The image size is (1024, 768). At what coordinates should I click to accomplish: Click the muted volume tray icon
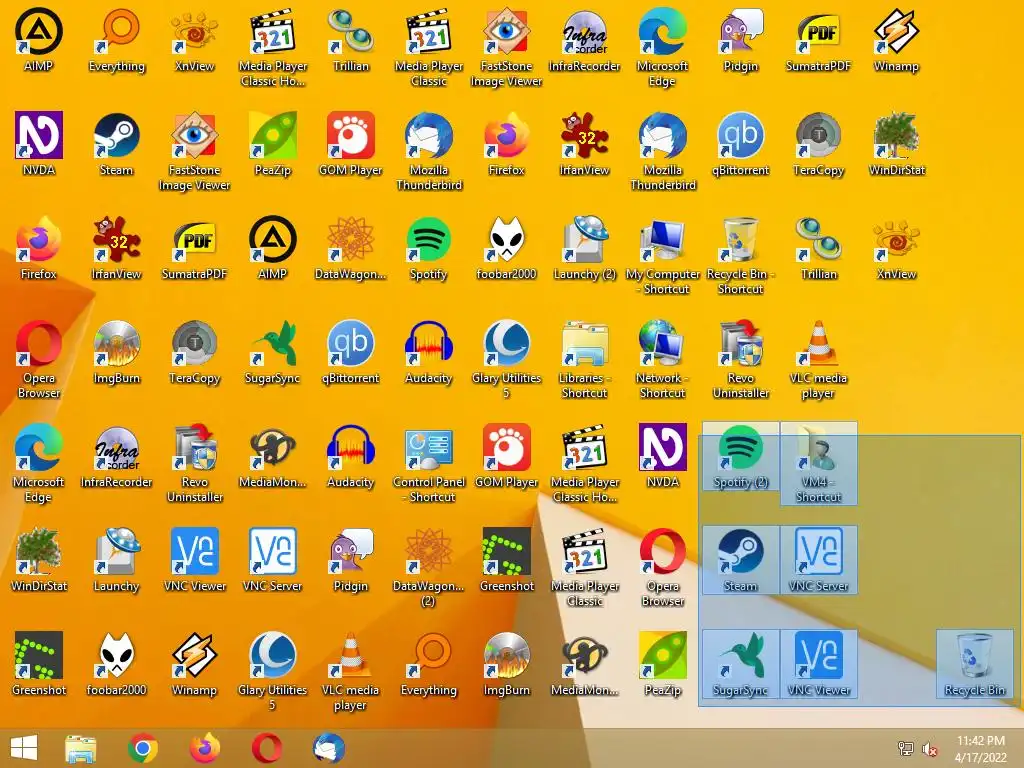pos(929,749)
